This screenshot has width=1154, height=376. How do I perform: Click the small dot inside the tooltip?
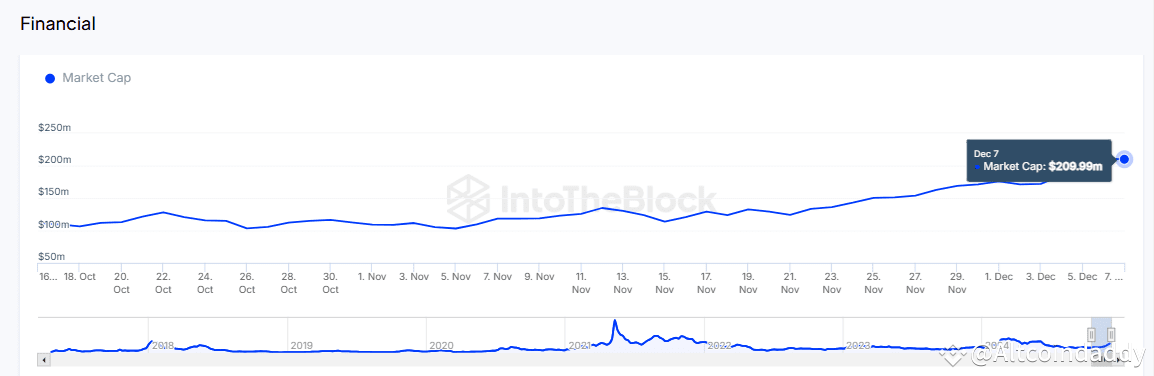[x=977, y=167]
